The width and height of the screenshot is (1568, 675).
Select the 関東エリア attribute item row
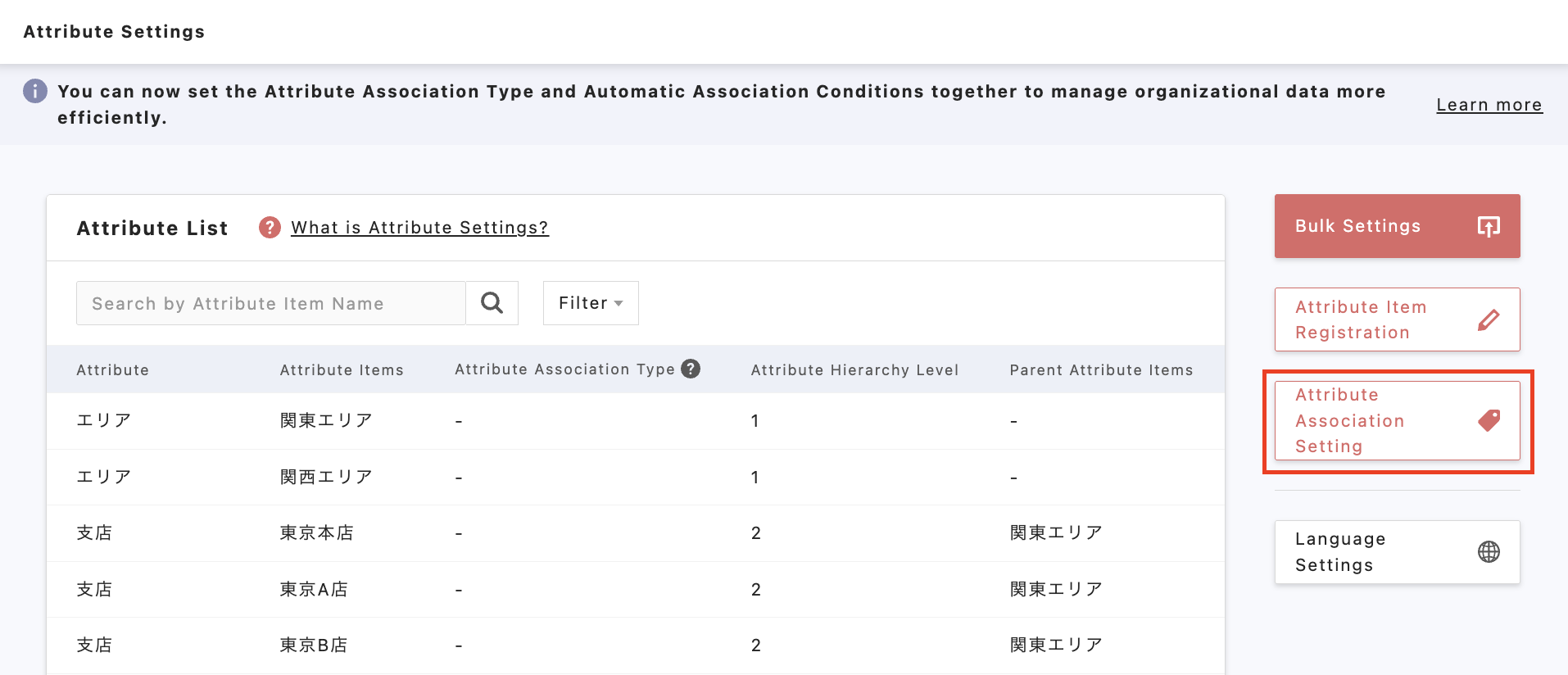click(x=326, y=420)
